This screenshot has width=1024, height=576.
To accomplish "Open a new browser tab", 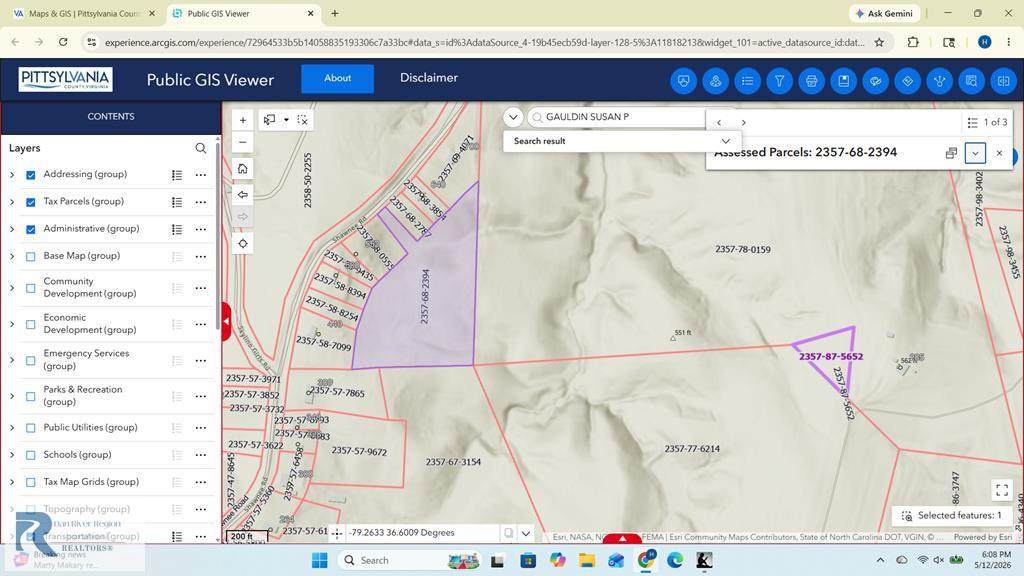I will (x=334, y=13).
